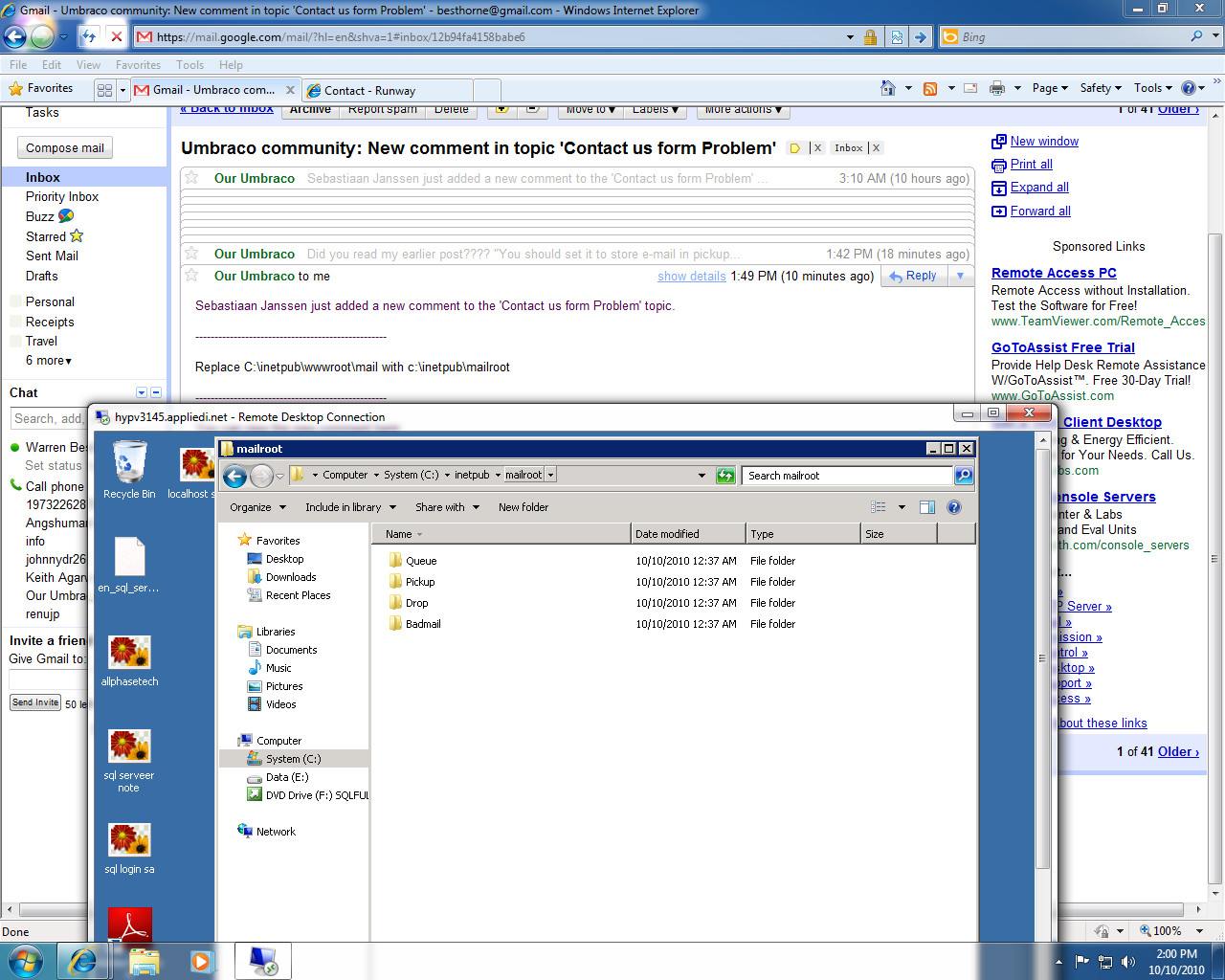Click Back arrow in mailroot Explorer window
This screenshot has height=980, width=1225.
tap(234, 476)
